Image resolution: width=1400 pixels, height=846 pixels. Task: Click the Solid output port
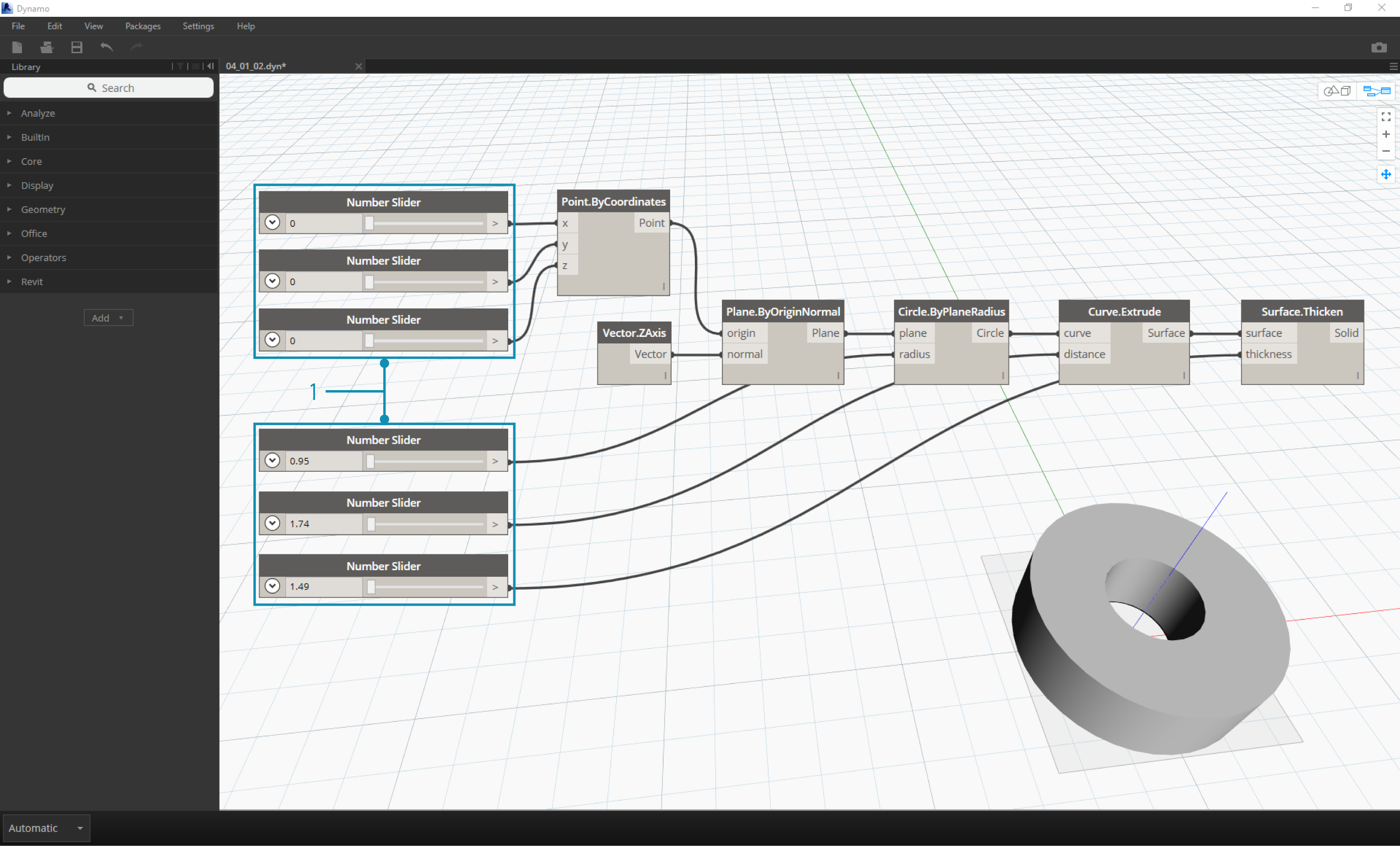(x=1346, y=333)
